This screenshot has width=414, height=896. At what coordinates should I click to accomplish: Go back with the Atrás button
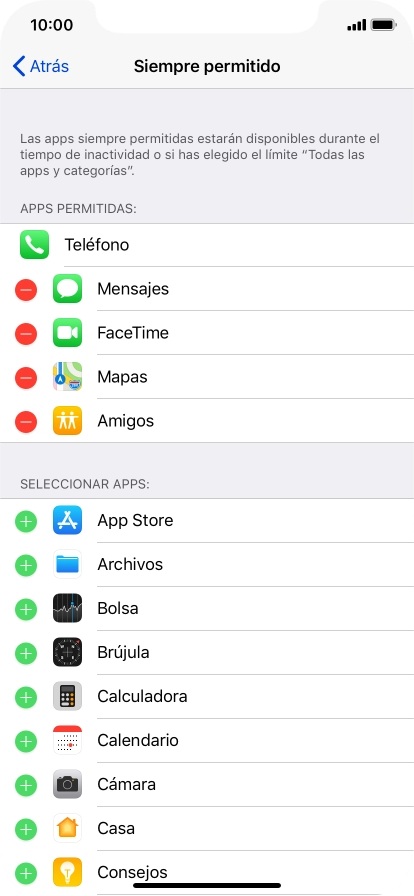(41, 66)
